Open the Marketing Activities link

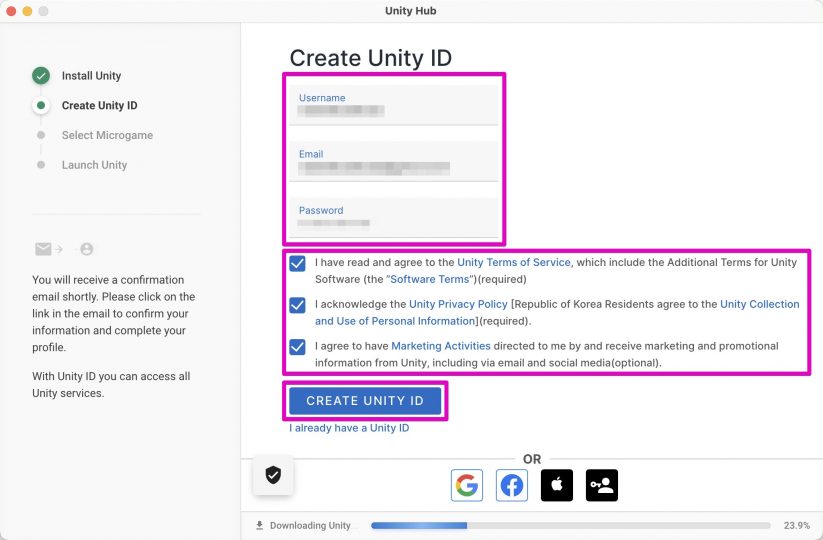click(441, 346)
